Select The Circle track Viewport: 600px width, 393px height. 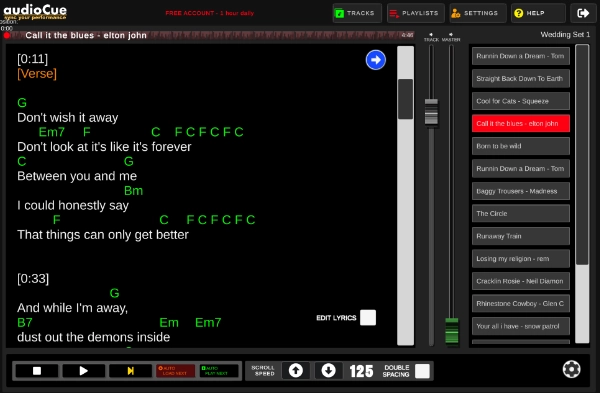click(520, 214)
